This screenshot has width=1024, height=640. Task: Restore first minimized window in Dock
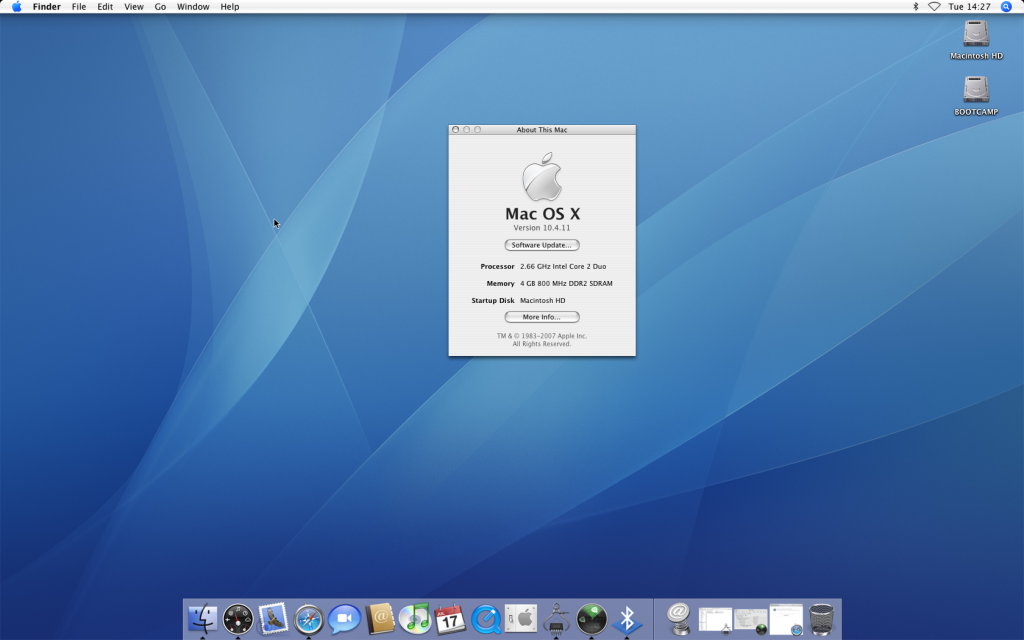(x=715, y=620)
